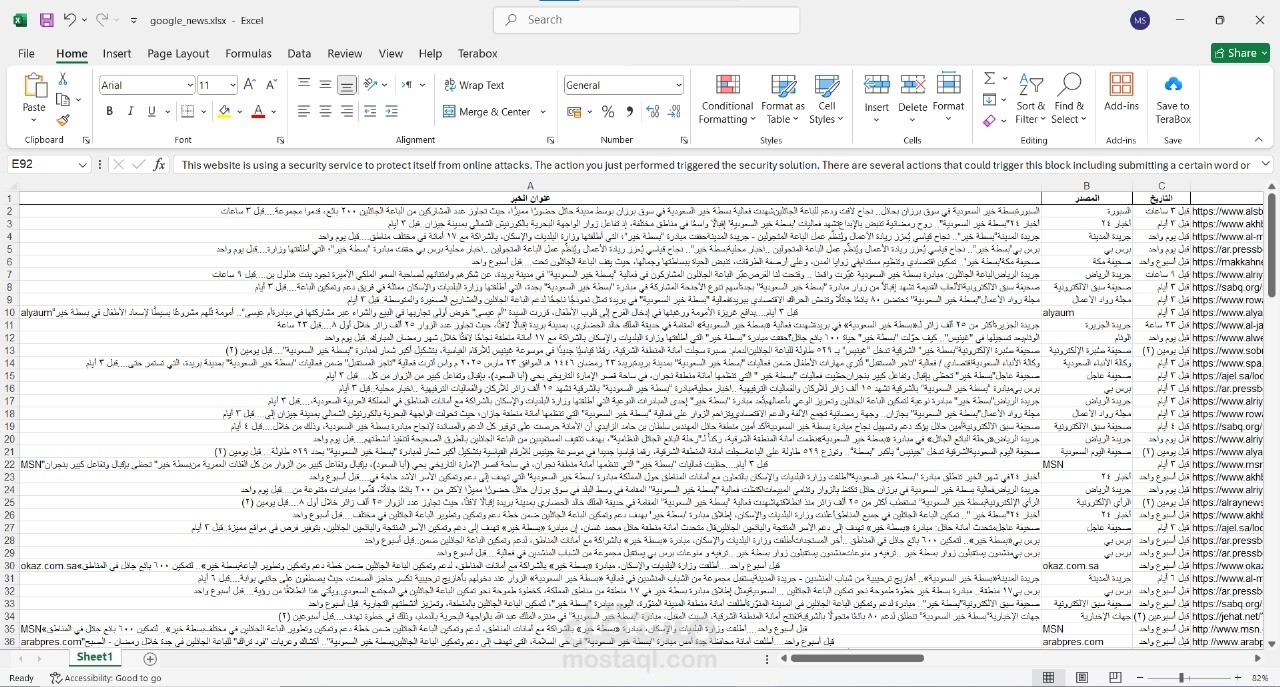Open the General number format dropdown
The image size is (1280, 687).
[678, 86]
